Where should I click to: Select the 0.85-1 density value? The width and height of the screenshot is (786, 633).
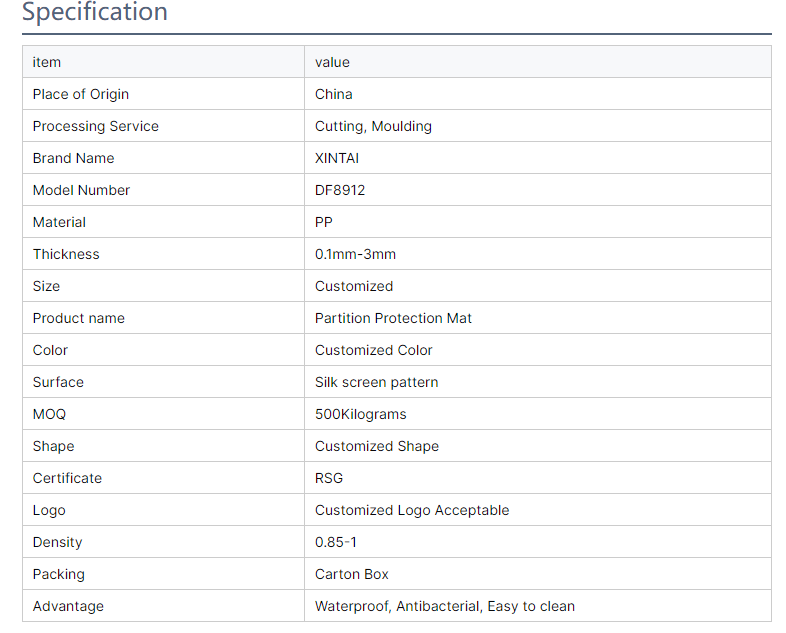pyautogui.click(x=336, y=542)
